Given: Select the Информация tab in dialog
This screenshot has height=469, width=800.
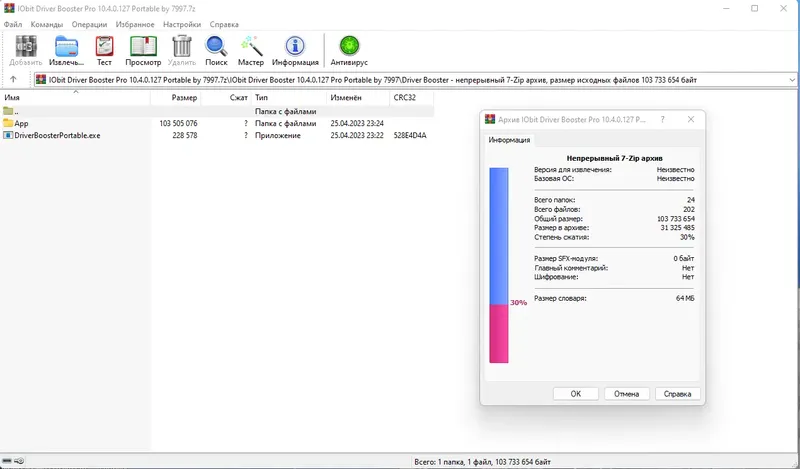Looking at the screenshot, I should pos(509,139).
